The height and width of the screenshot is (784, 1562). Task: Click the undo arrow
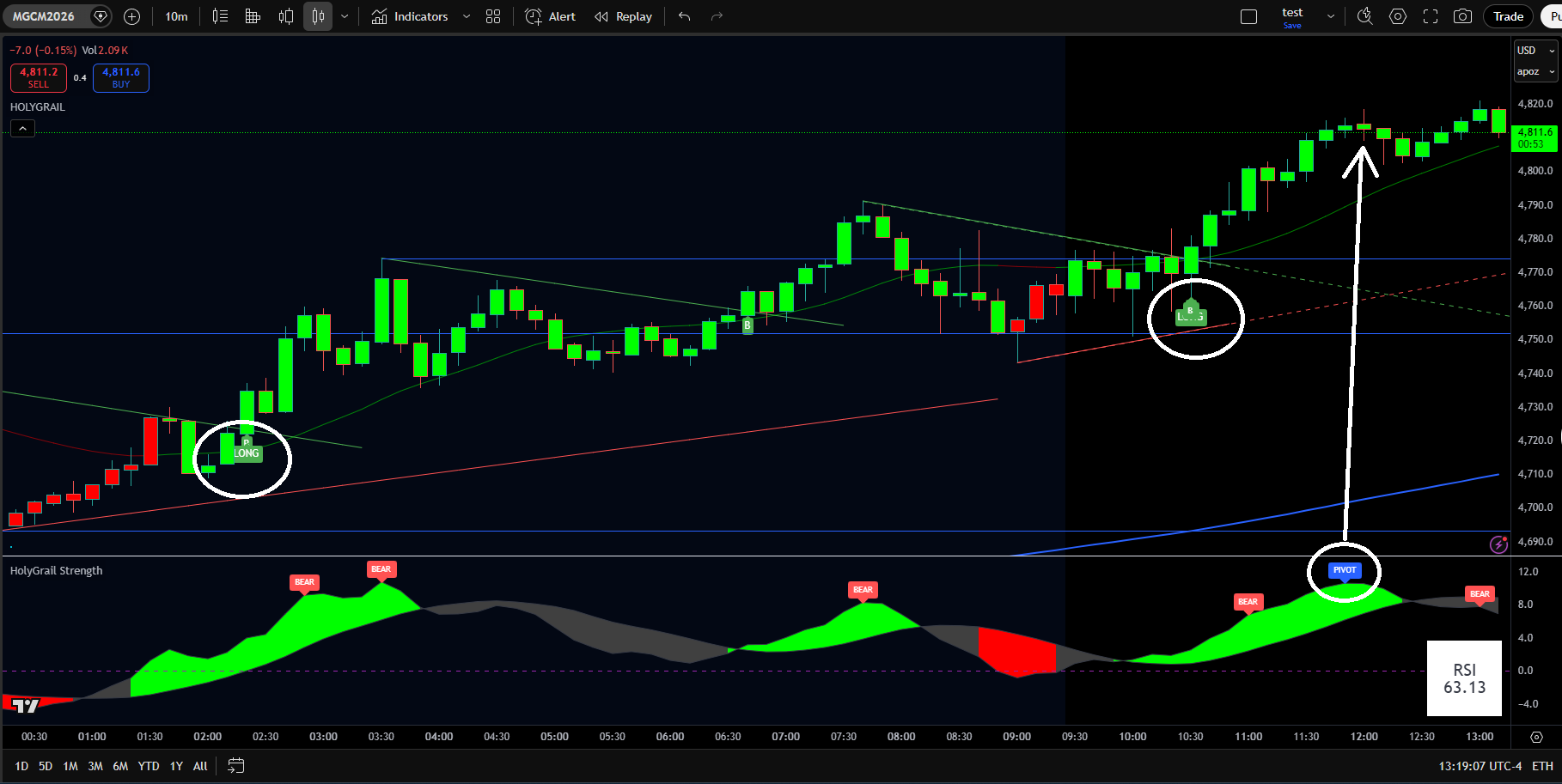[x=684, y=16]
